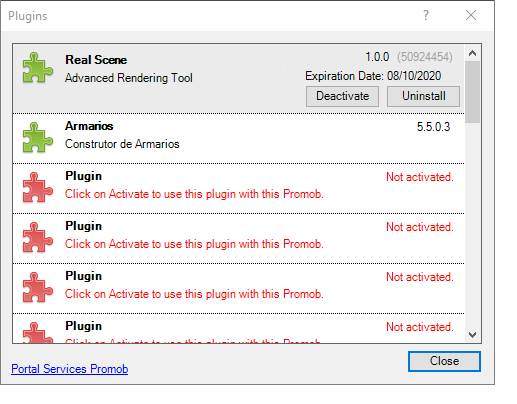Select the second red Plugin puzzle icon
This screenshot has width=517, height=404.
click(37, 237)
